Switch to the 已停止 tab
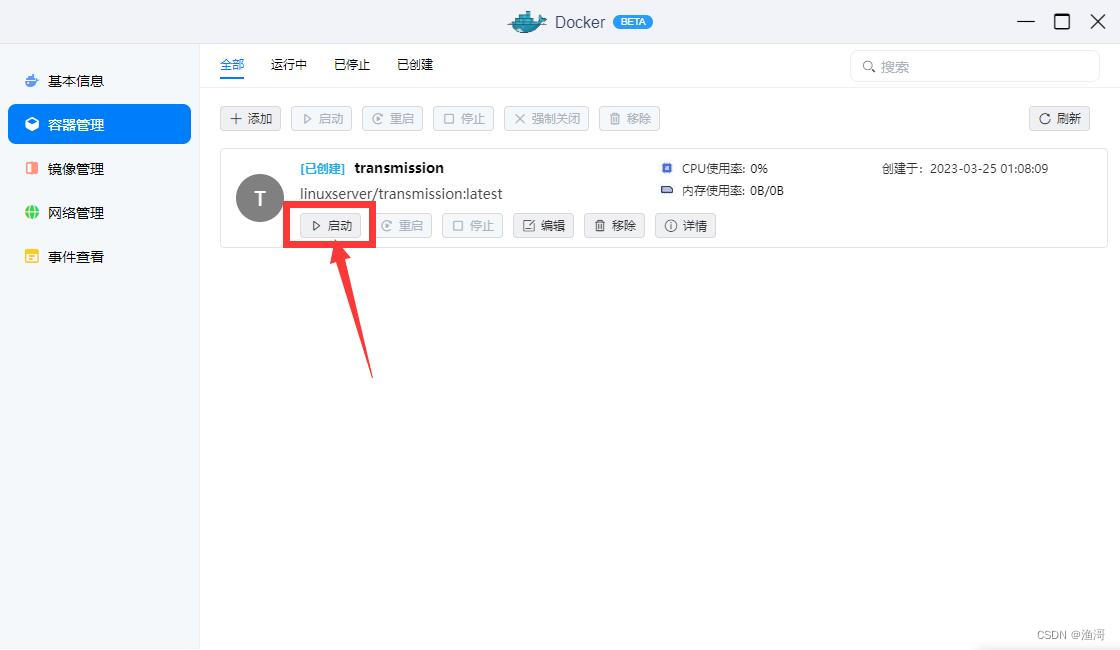Image resolution: width=1120 pixels, height=650 pixels. coord(351,64)
